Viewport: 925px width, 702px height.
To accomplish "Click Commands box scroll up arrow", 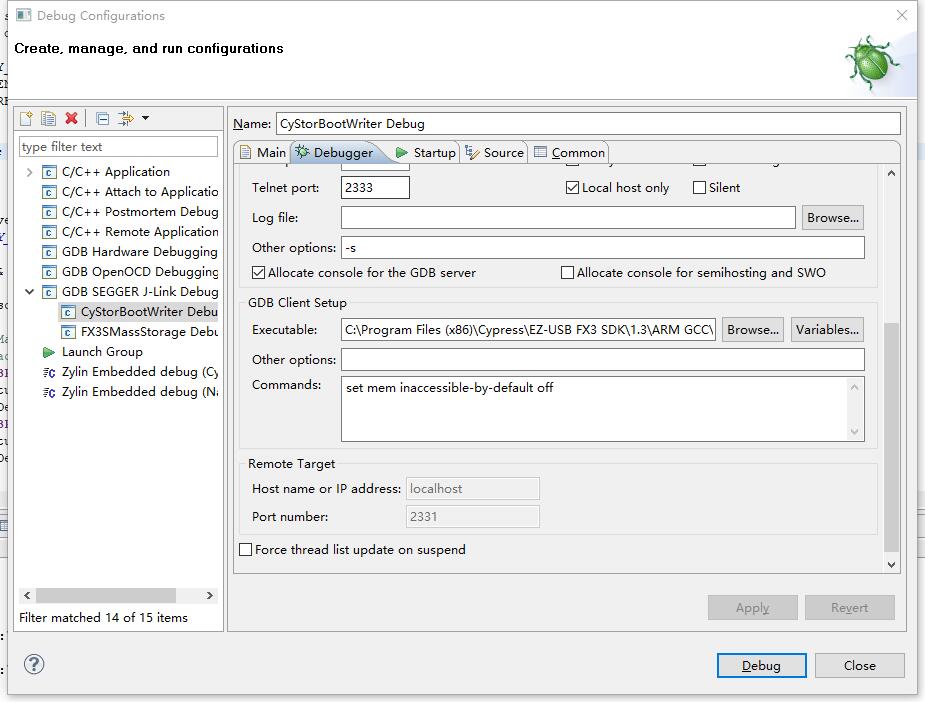I will point(854,388).
